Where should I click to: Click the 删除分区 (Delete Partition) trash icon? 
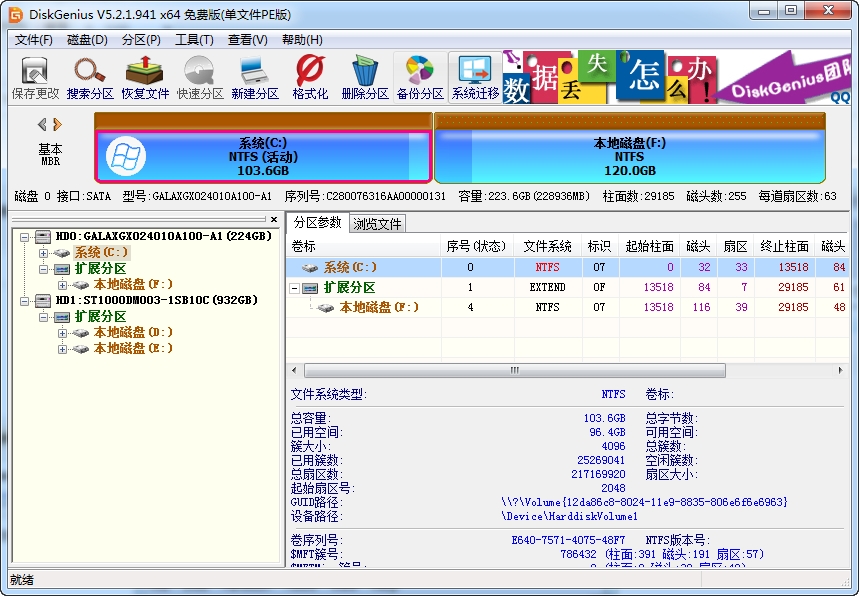(x=364, y=78)
